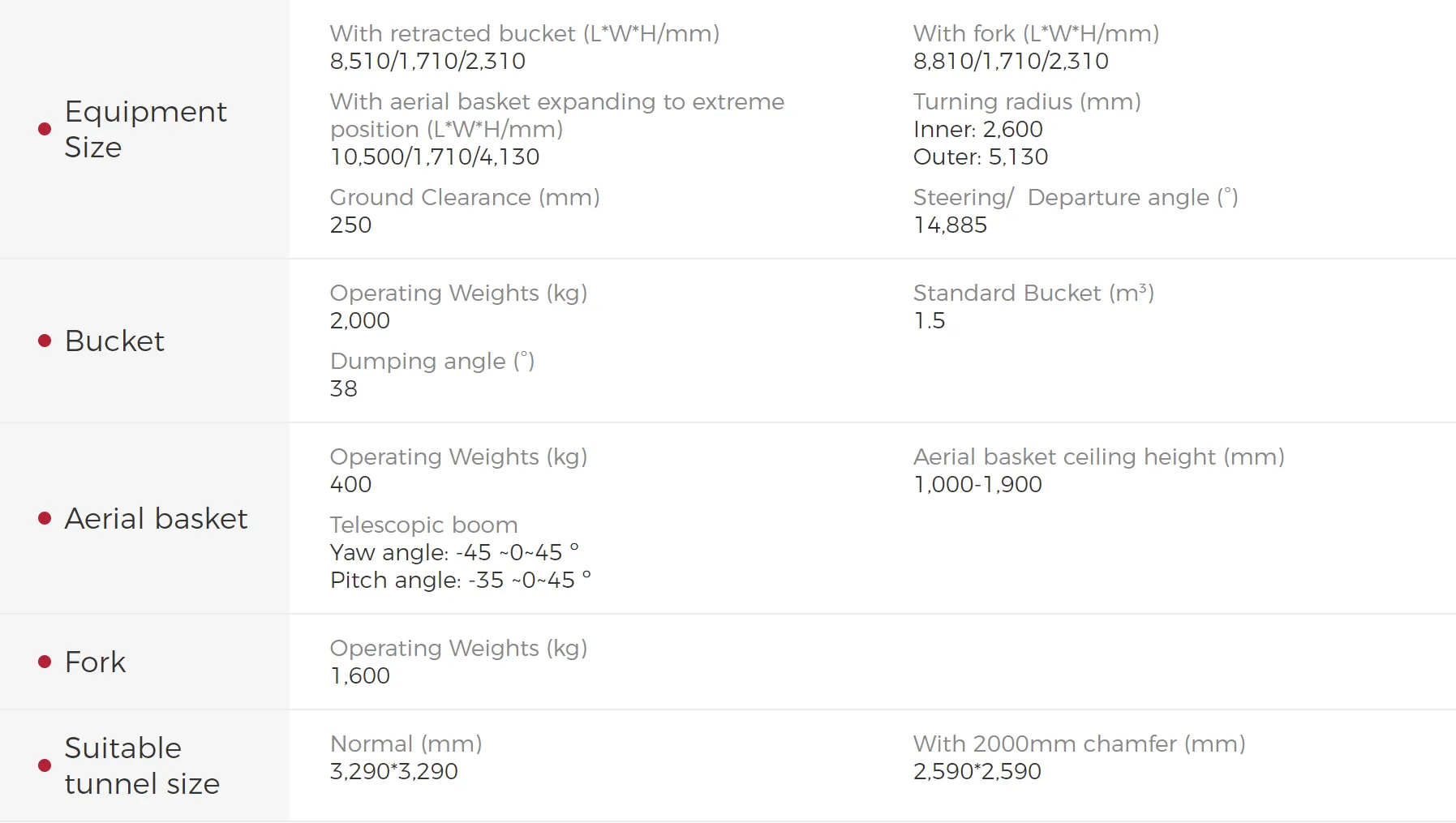Click the chamfer tunnel size 2,590*2,590

pos(977,771)
